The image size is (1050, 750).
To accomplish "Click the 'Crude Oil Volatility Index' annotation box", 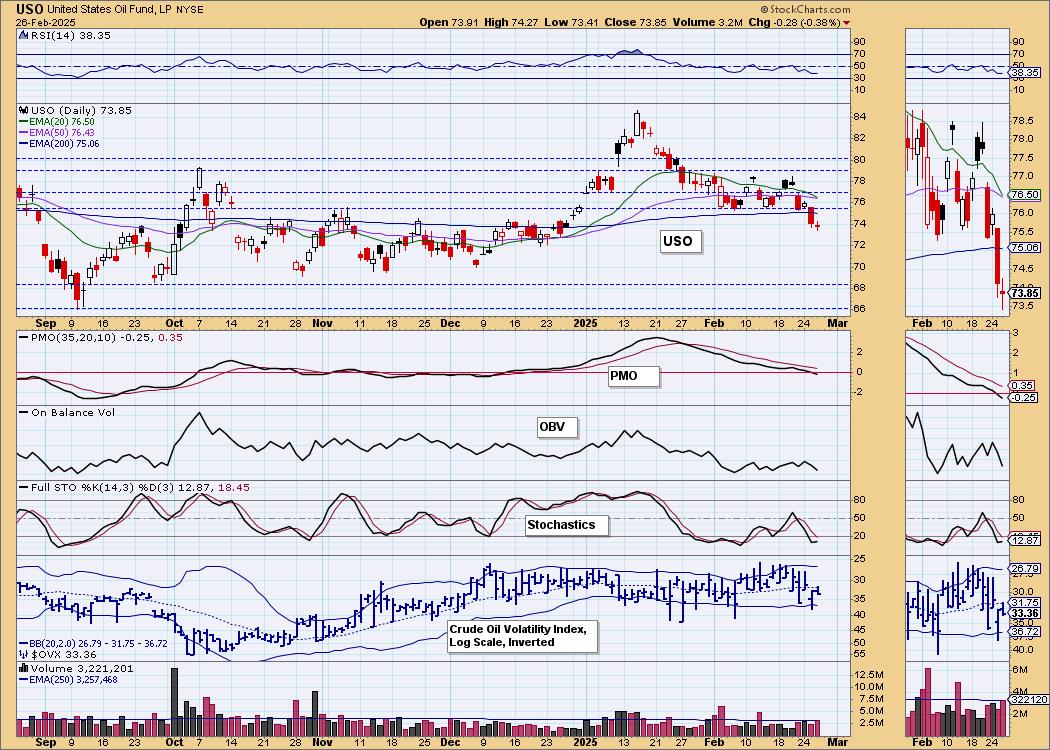I will pyautogui.click(x=522, y=636).
